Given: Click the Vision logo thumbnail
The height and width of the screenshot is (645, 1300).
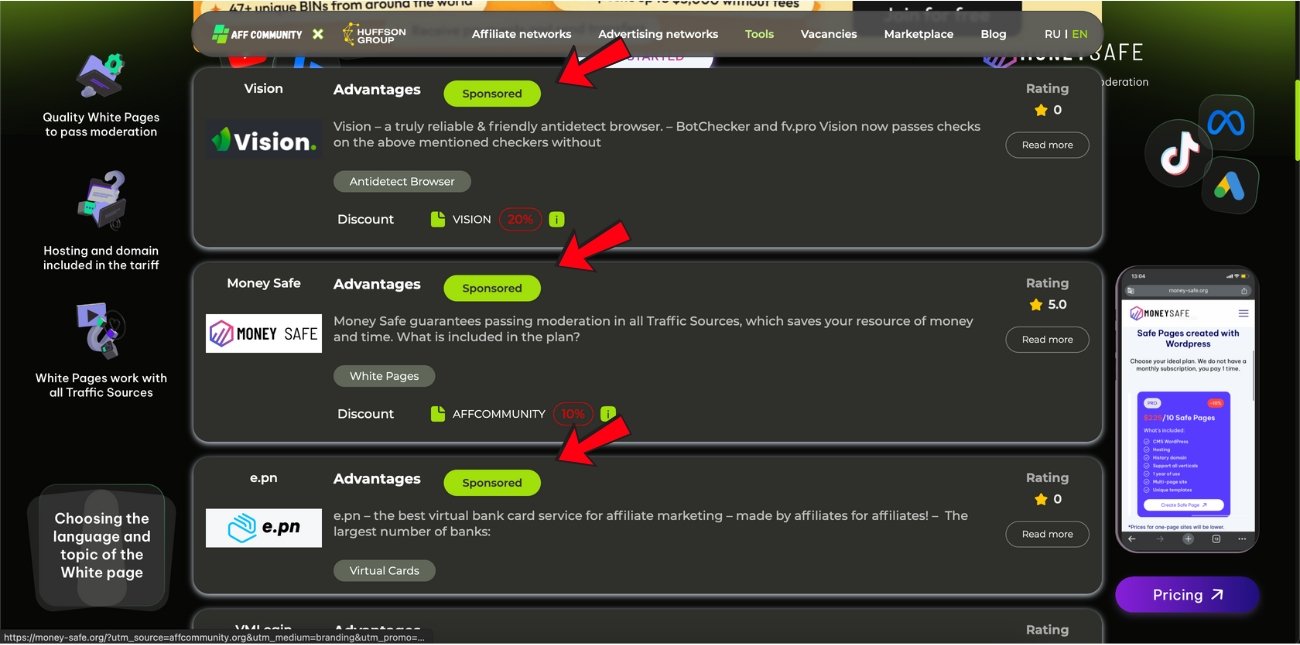Looking at the screenshot, I should tap(263, 141).
